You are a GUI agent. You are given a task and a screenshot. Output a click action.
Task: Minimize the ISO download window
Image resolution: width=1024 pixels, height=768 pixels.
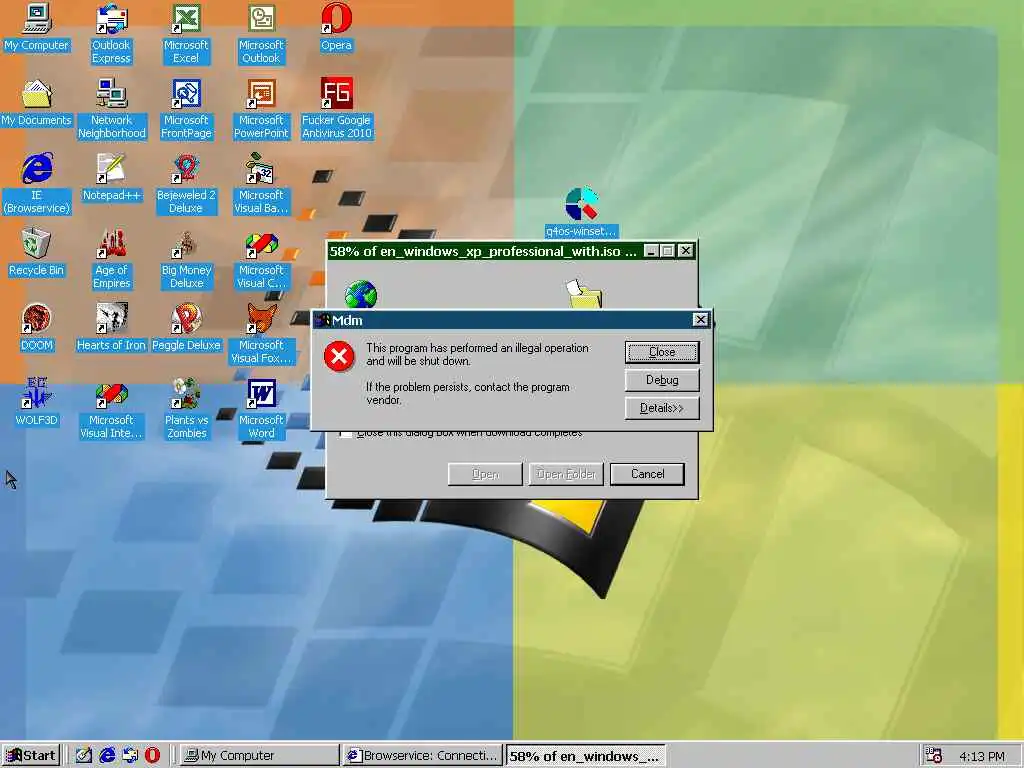651,251
